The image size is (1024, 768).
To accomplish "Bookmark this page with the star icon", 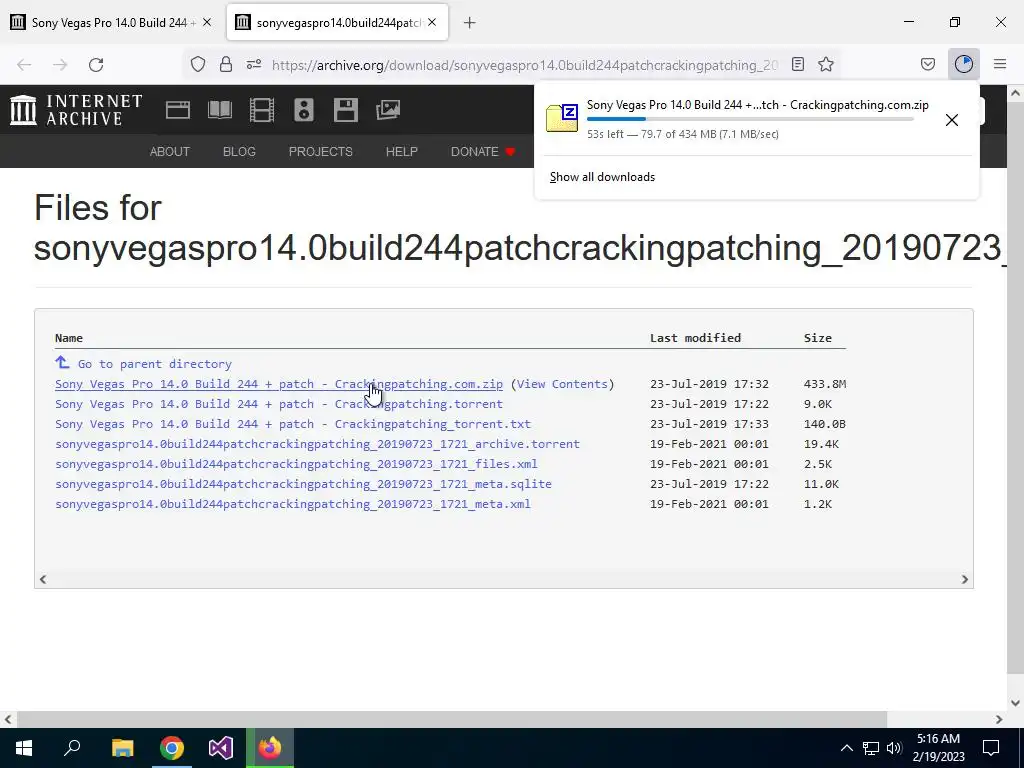I will tap(826, 64).
